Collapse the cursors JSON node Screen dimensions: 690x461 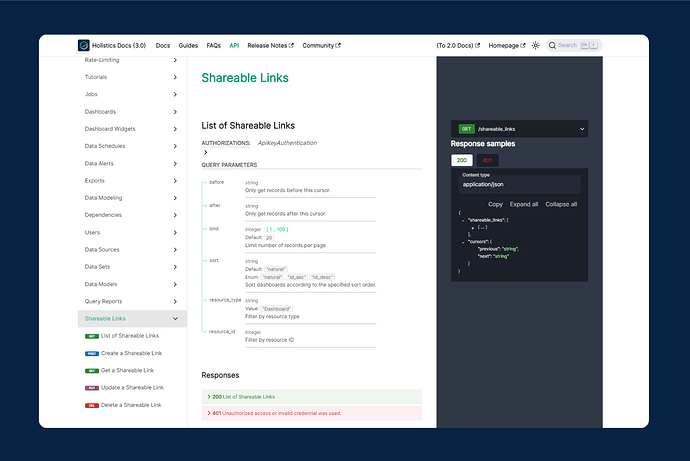click(x=463, y=242)
